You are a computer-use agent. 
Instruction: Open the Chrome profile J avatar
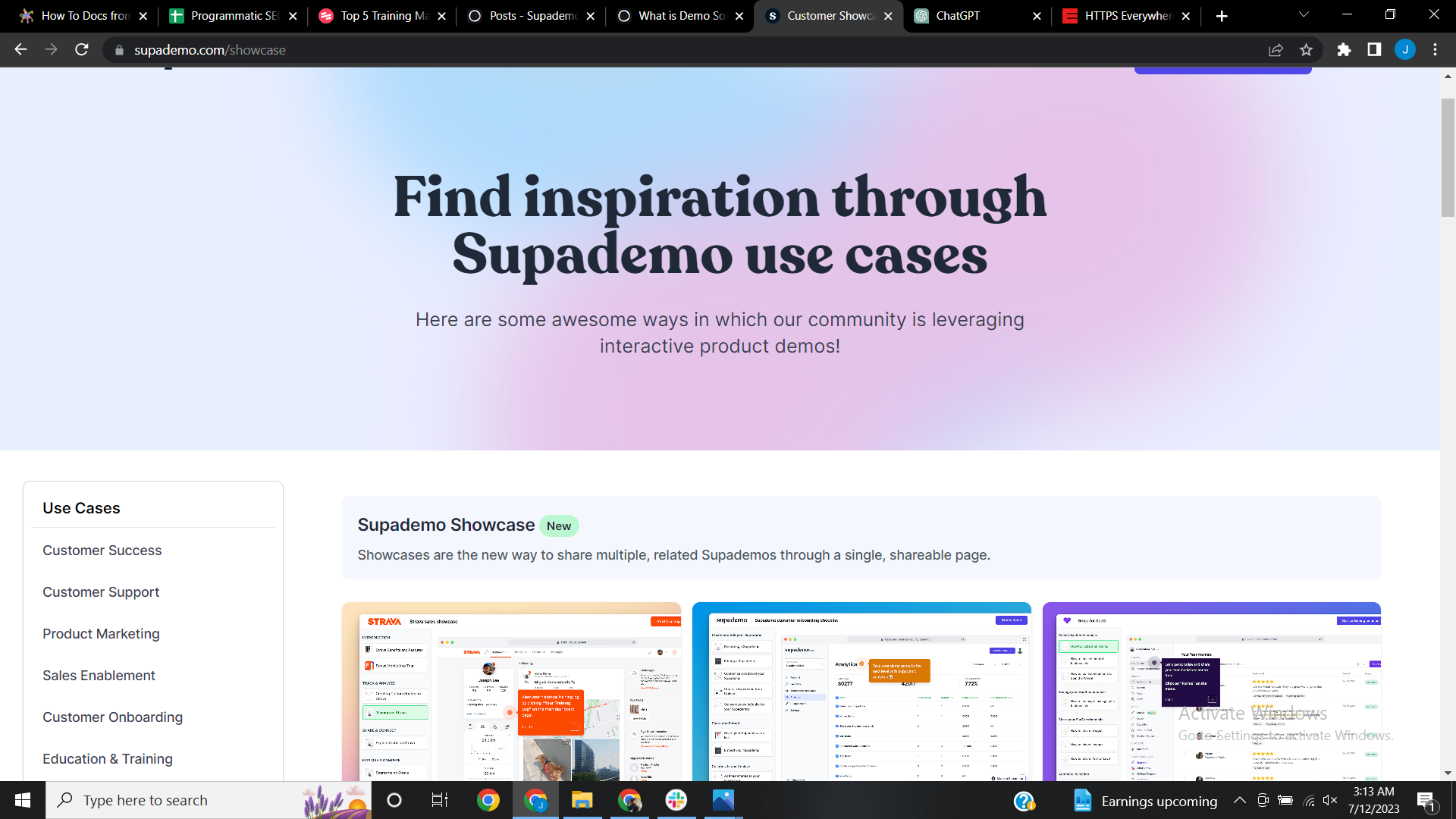[1405, 50]
